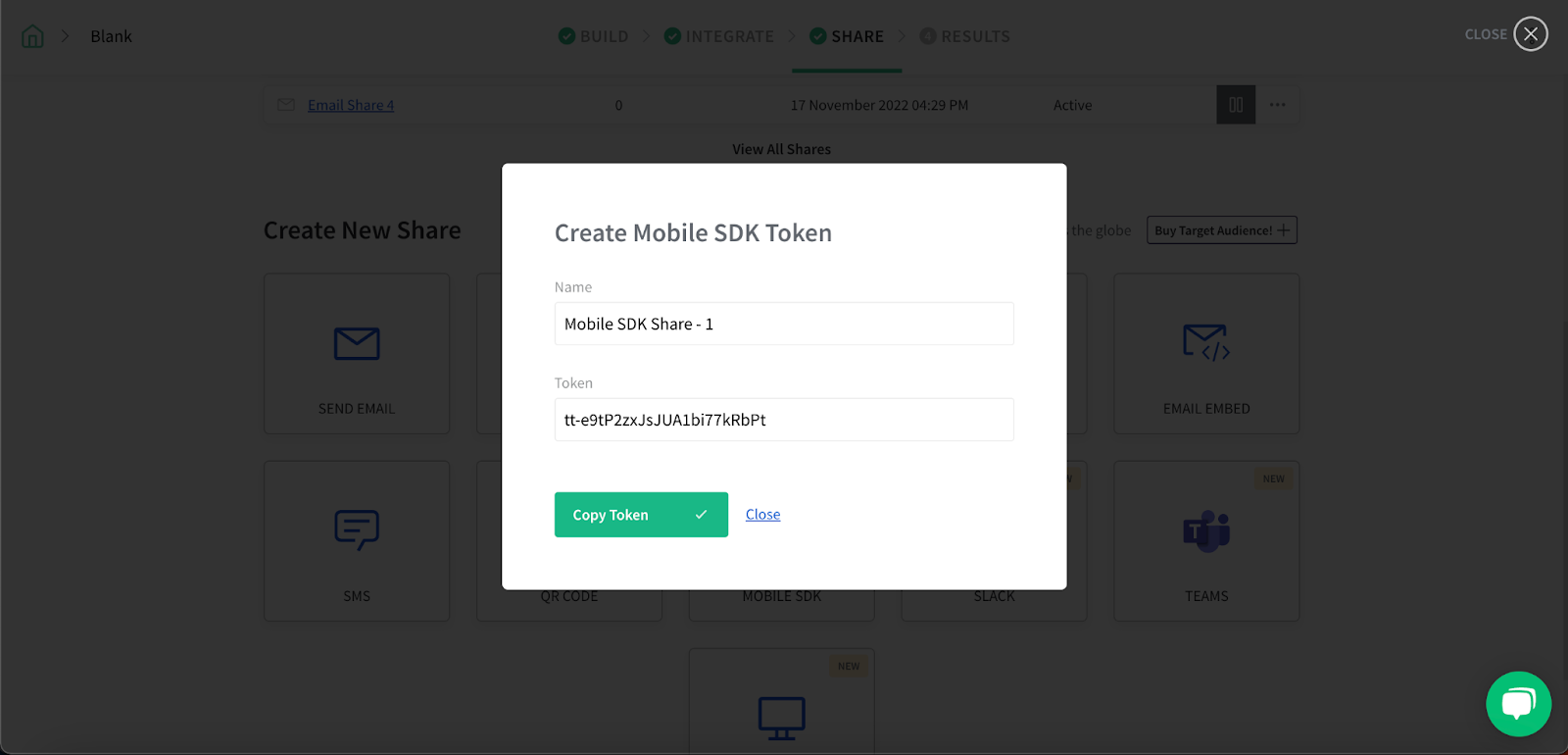Click the monitor icon share card
This screenshot has width=1568, height=755.
782,718
